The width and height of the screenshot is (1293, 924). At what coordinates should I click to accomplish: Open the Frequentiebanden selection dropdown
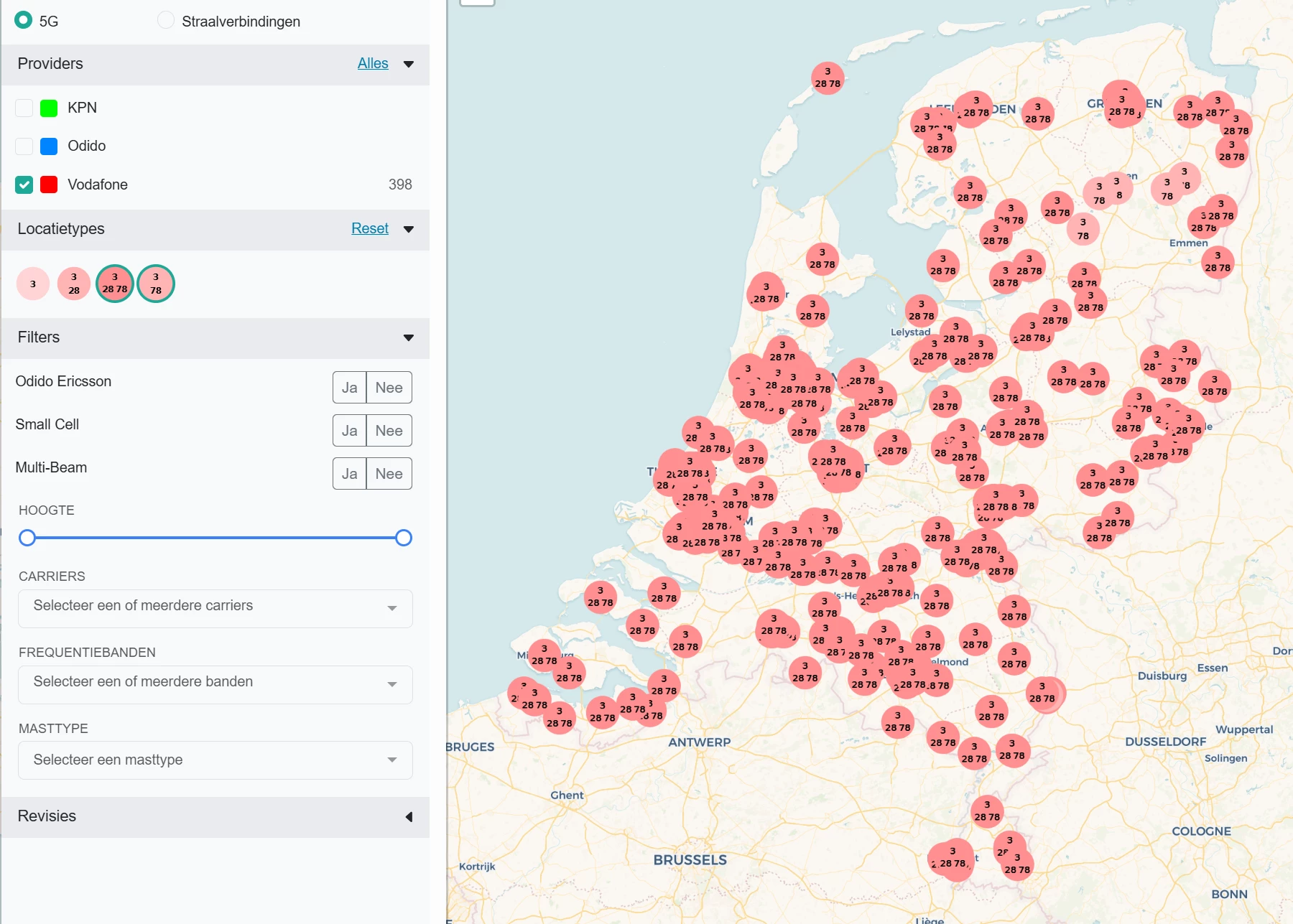(x=215, y=685)
